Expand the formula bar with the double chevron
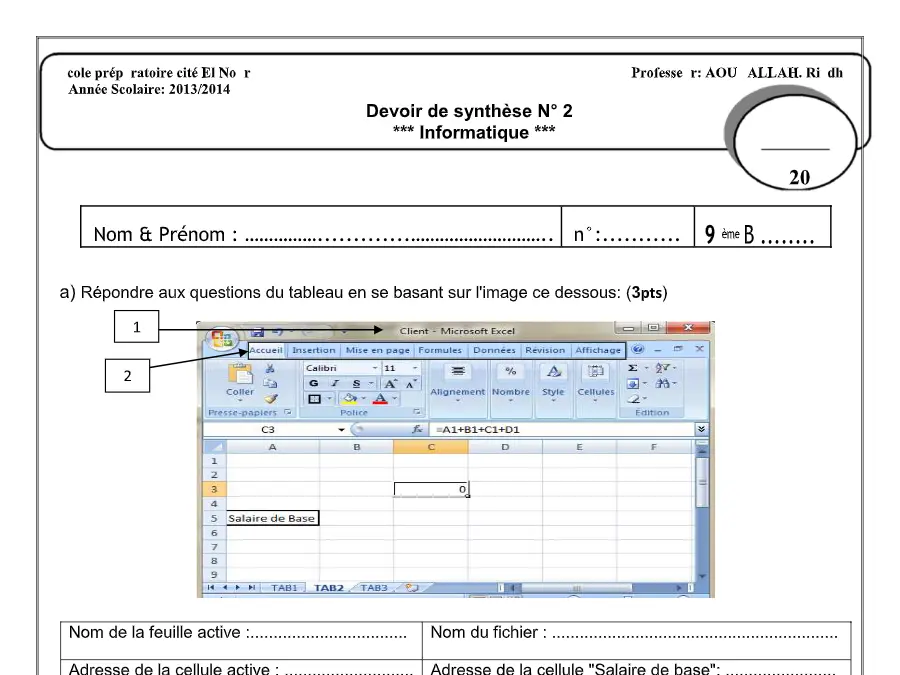Viewport: 900px width, 675px height. click(701, 429)
